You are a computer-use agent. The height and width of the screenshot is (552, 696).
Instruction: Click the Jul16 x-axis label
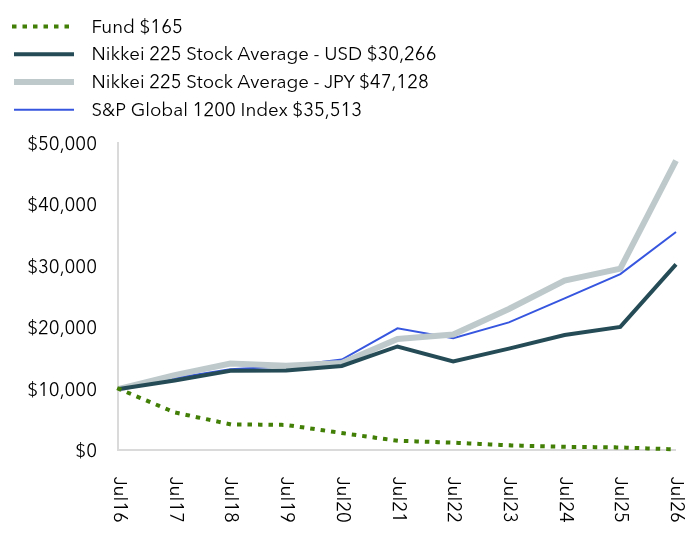120,499
